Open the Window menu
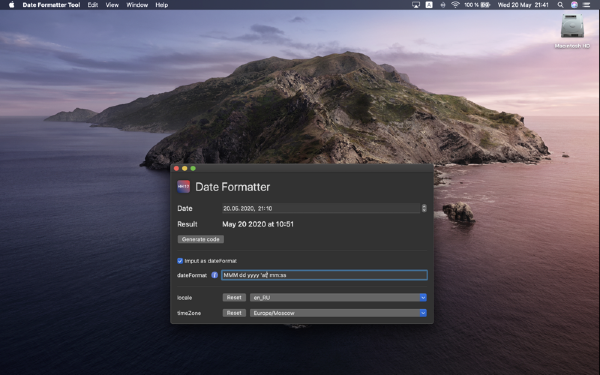 [137, 5]
